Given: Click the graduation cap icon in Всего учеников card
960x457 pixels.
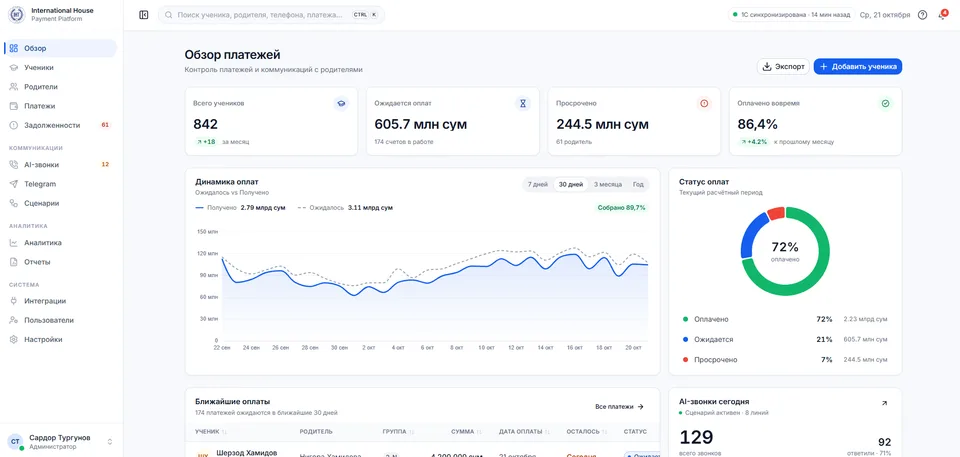Looking at the screenshot, I should click(341, 104).
